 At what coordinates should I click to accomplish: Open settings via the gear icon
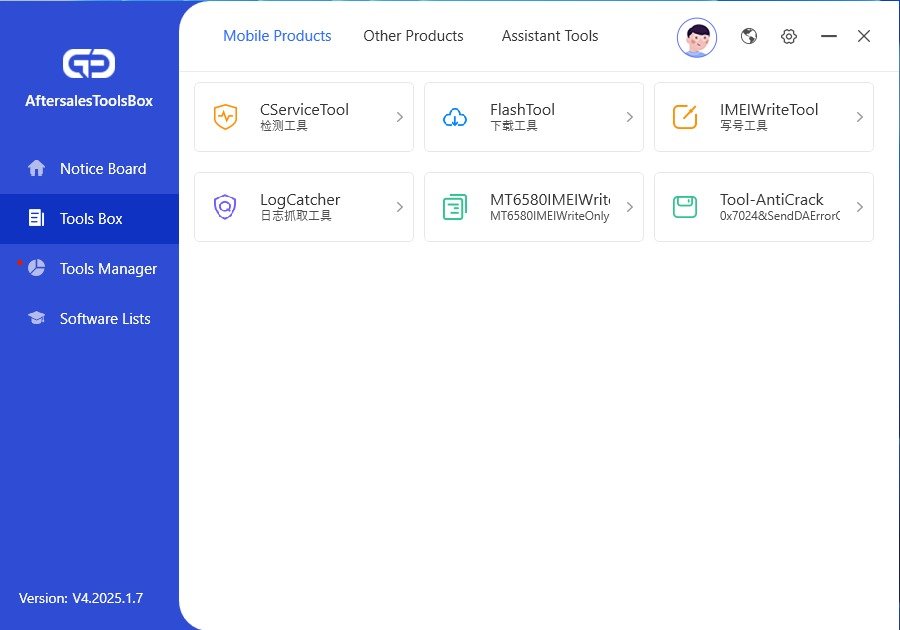[x=789, y=36]
